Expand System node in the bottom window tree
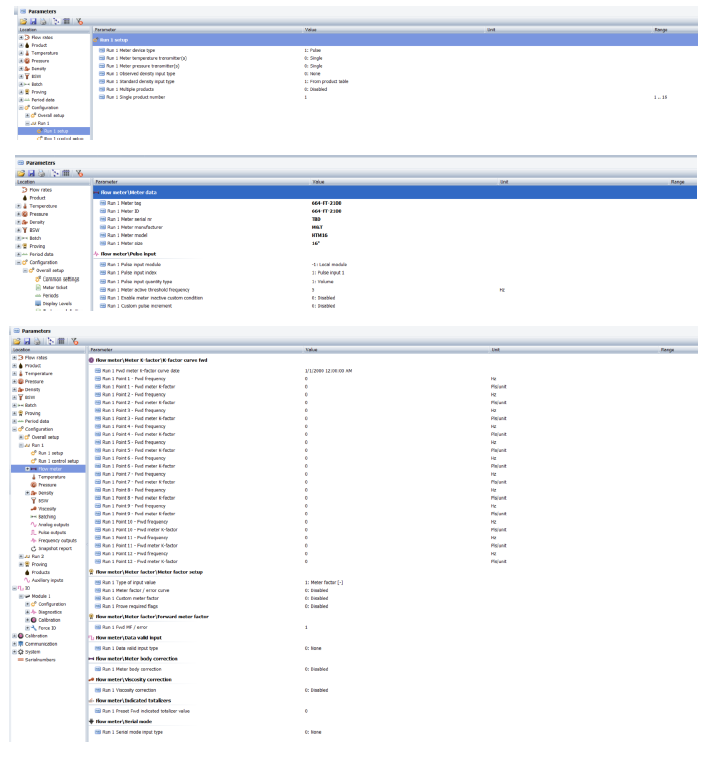The width and height of the screenshot is (715, 757). pyautogui.click(x=14, y=652)
